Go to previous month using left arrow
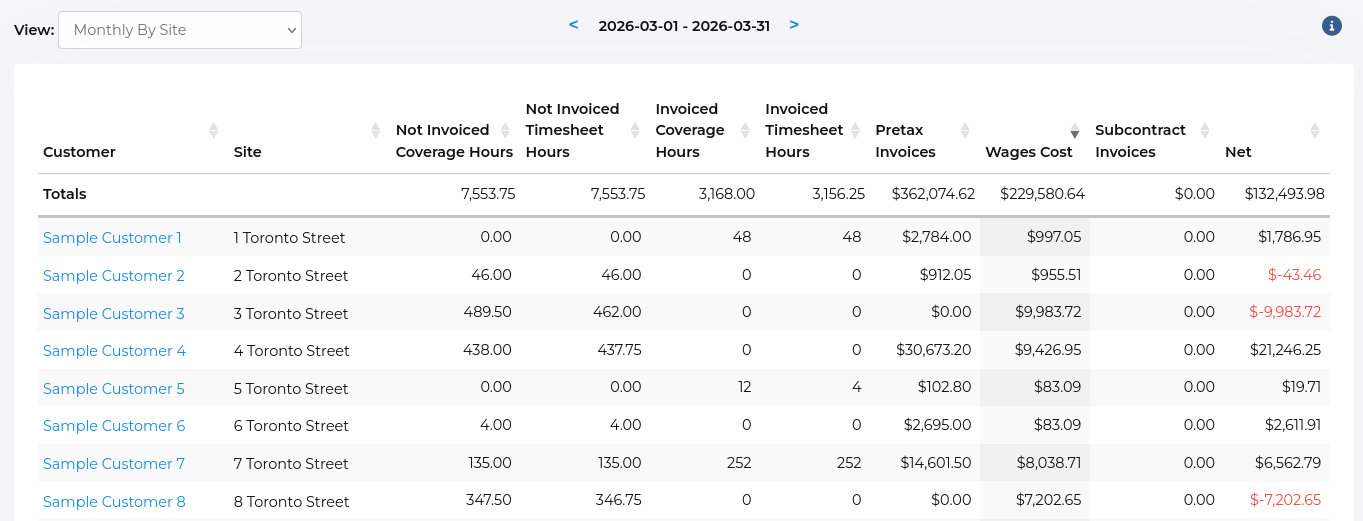The height and width of the screenshot is (521, 1363). 573,25
